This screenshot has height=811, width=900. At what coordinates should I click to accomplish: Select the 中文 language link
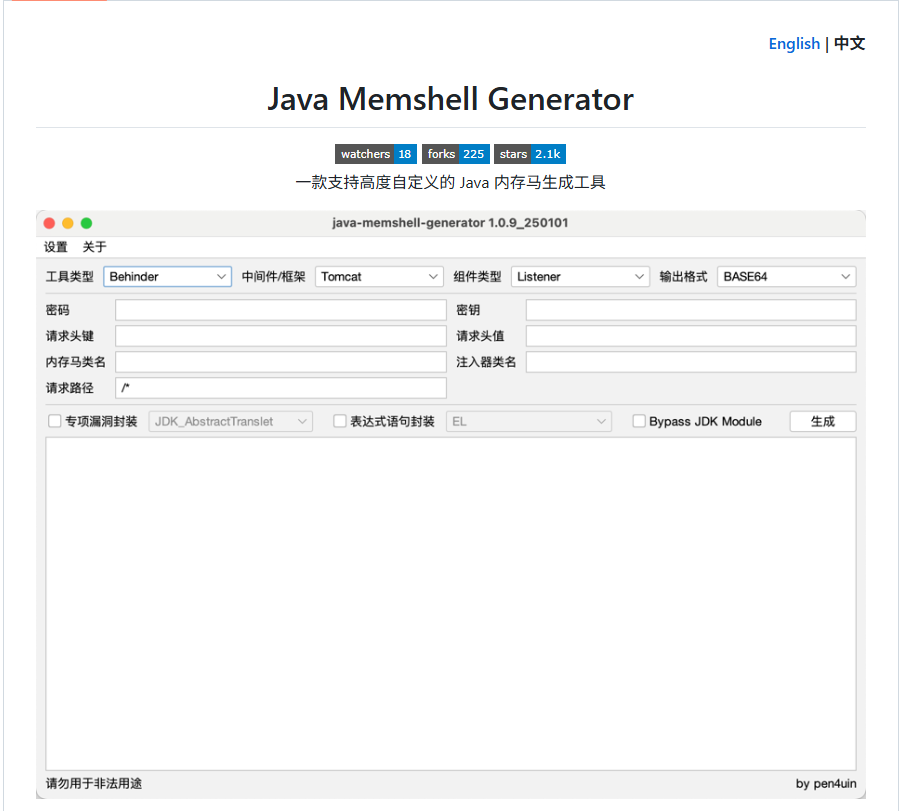(x=849, y=44)
